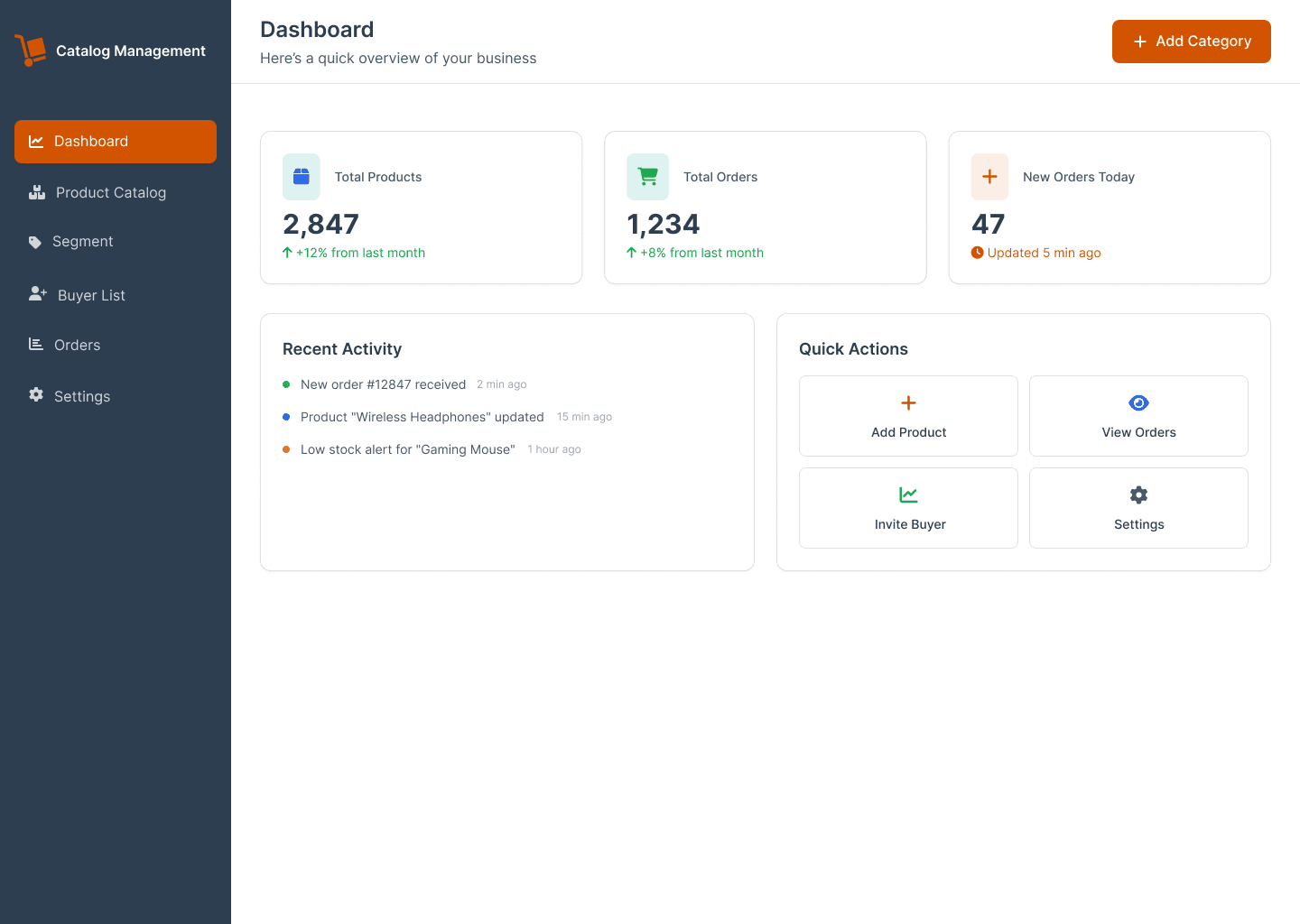Image resolution: width=1300 pixels, height=924 pixels.
Task: Click the green Total Orders cart icon
Action: [x=647, y=177]
